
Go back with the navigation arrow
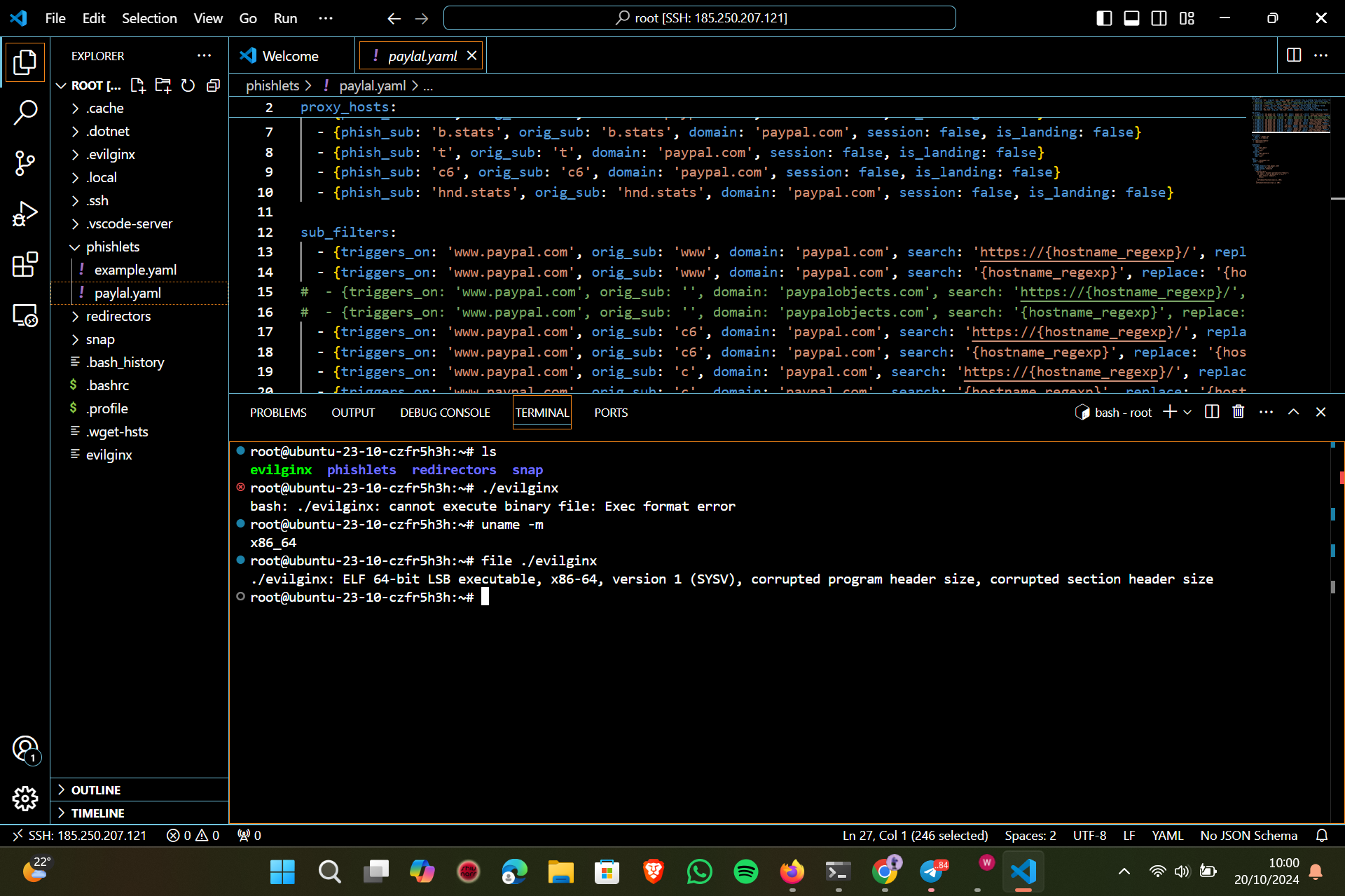[394, 18]
